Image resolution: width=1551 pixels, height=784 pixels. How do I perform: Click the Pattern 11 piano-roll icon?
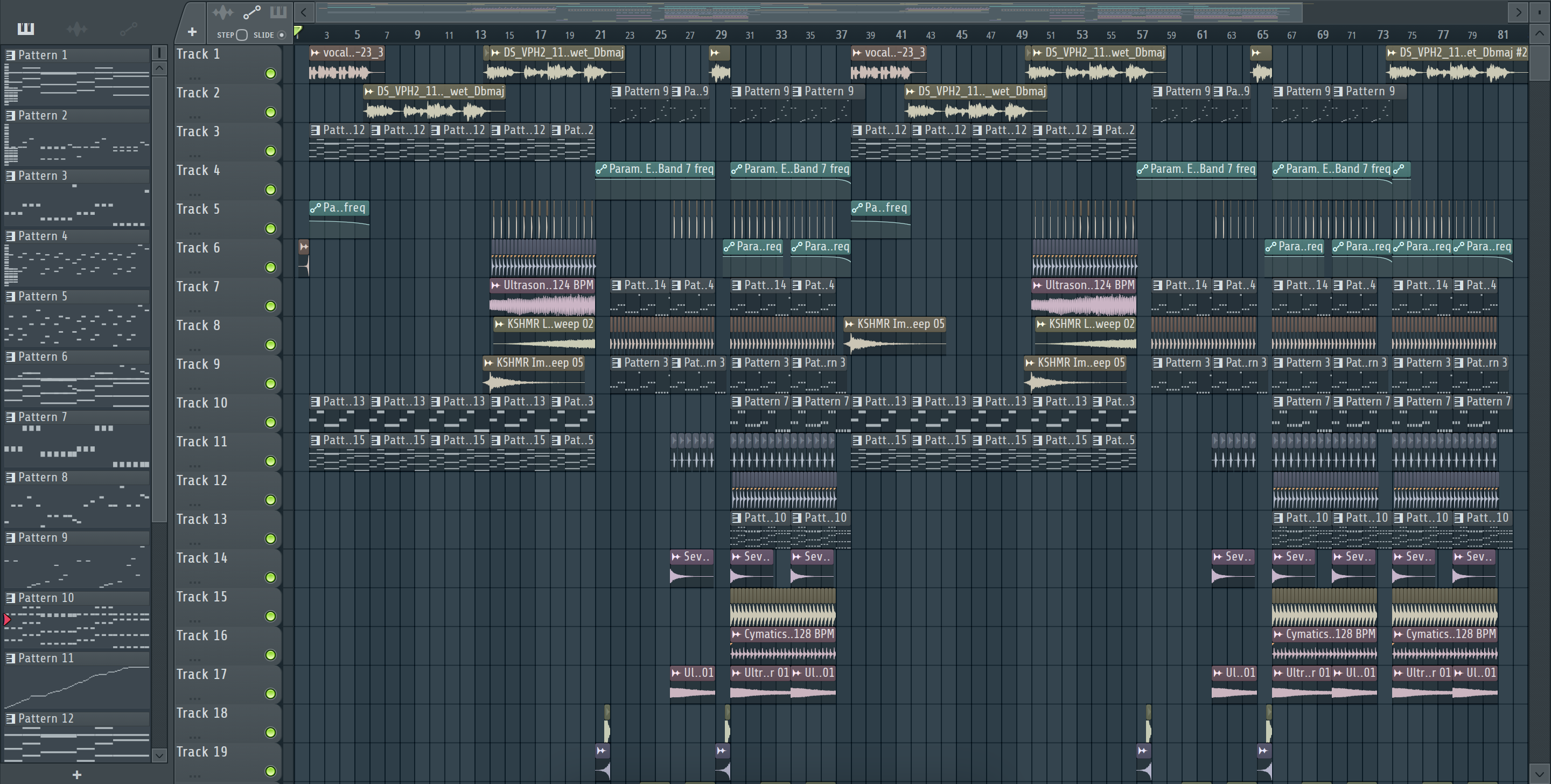click(x=10, y=658)
